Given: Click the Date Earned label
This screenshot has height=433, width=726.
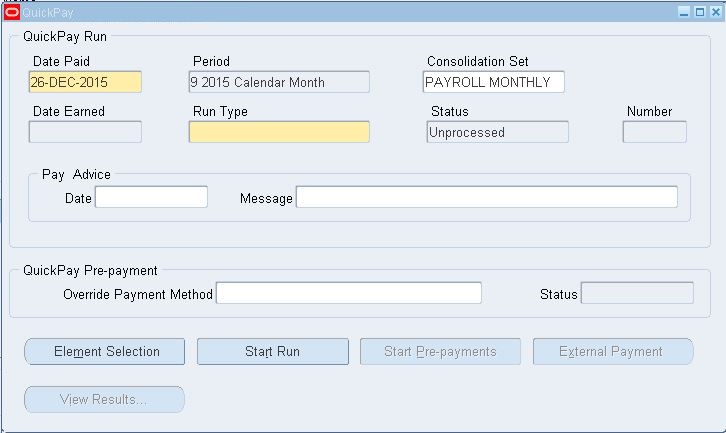Looking at the screenshot, I should (x=69, y=111).
